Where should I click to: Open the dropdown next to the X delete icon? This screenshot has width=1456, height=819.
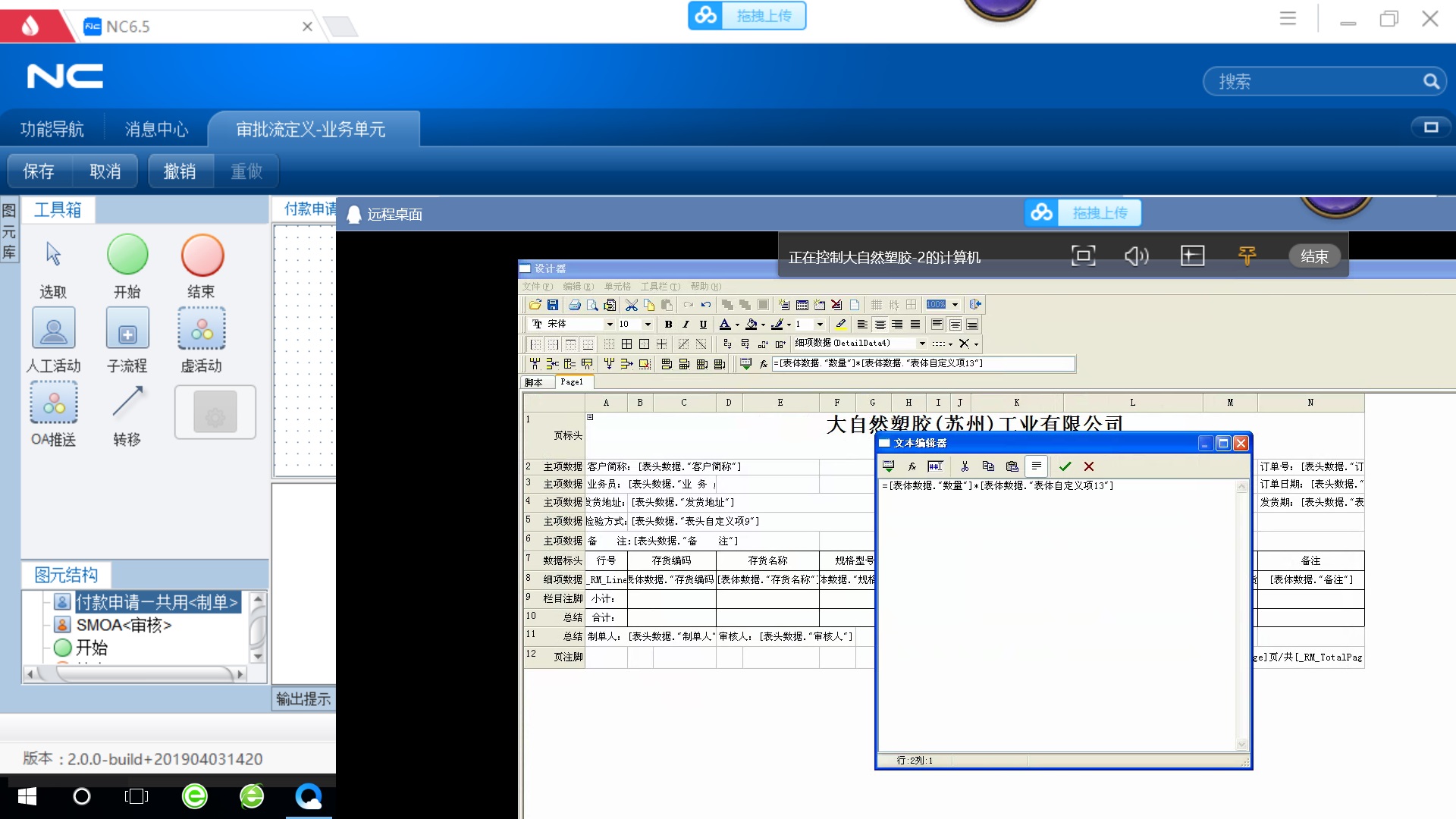click(x=976, y=344)
